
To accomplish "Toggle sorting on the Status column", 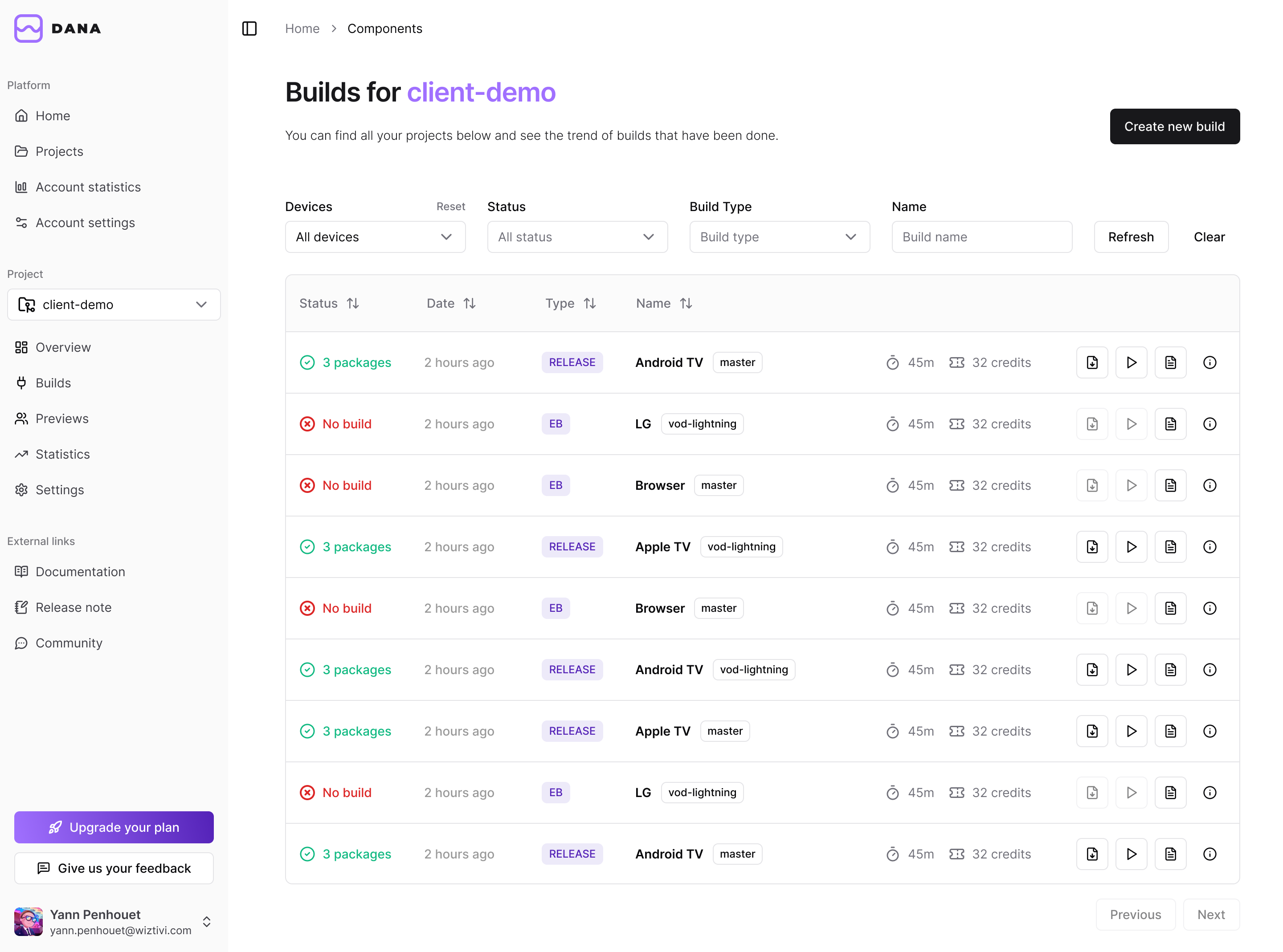I will coord(353,303).
